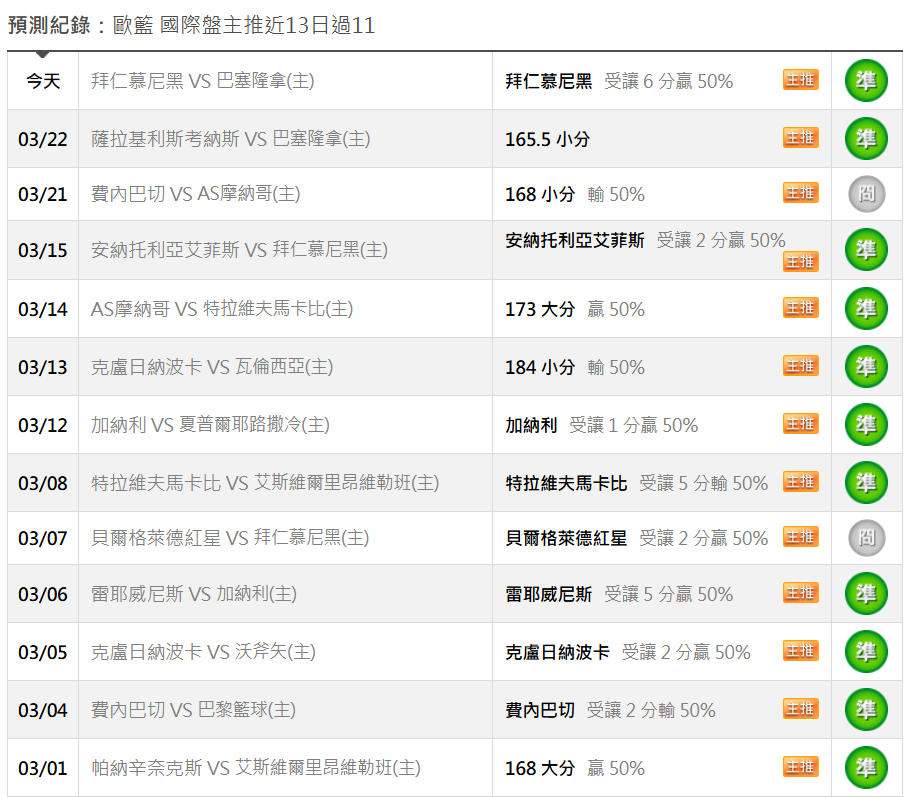Click the green 準 icon in 03/14 row
This screenshot has width=909, height=798.
[866, 308]
